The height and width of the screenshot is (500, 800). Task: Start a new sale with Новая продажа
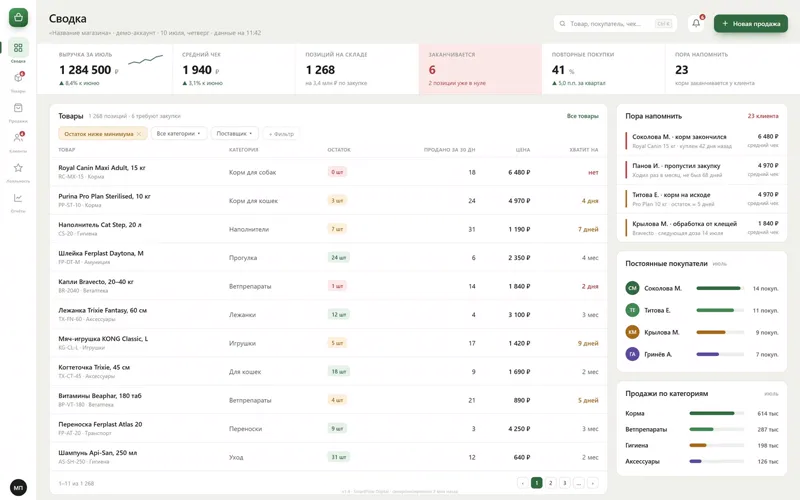coord(751,23)
